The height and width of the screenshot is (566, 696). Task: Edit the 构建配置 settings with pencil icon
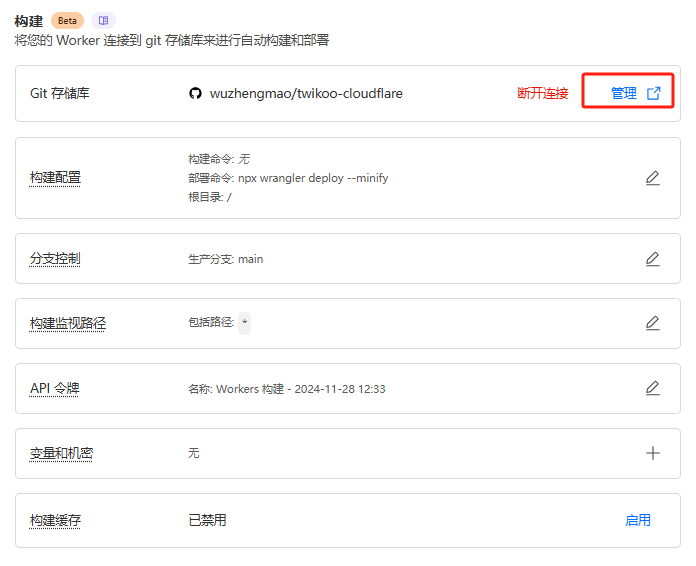[x=652, y=178]
